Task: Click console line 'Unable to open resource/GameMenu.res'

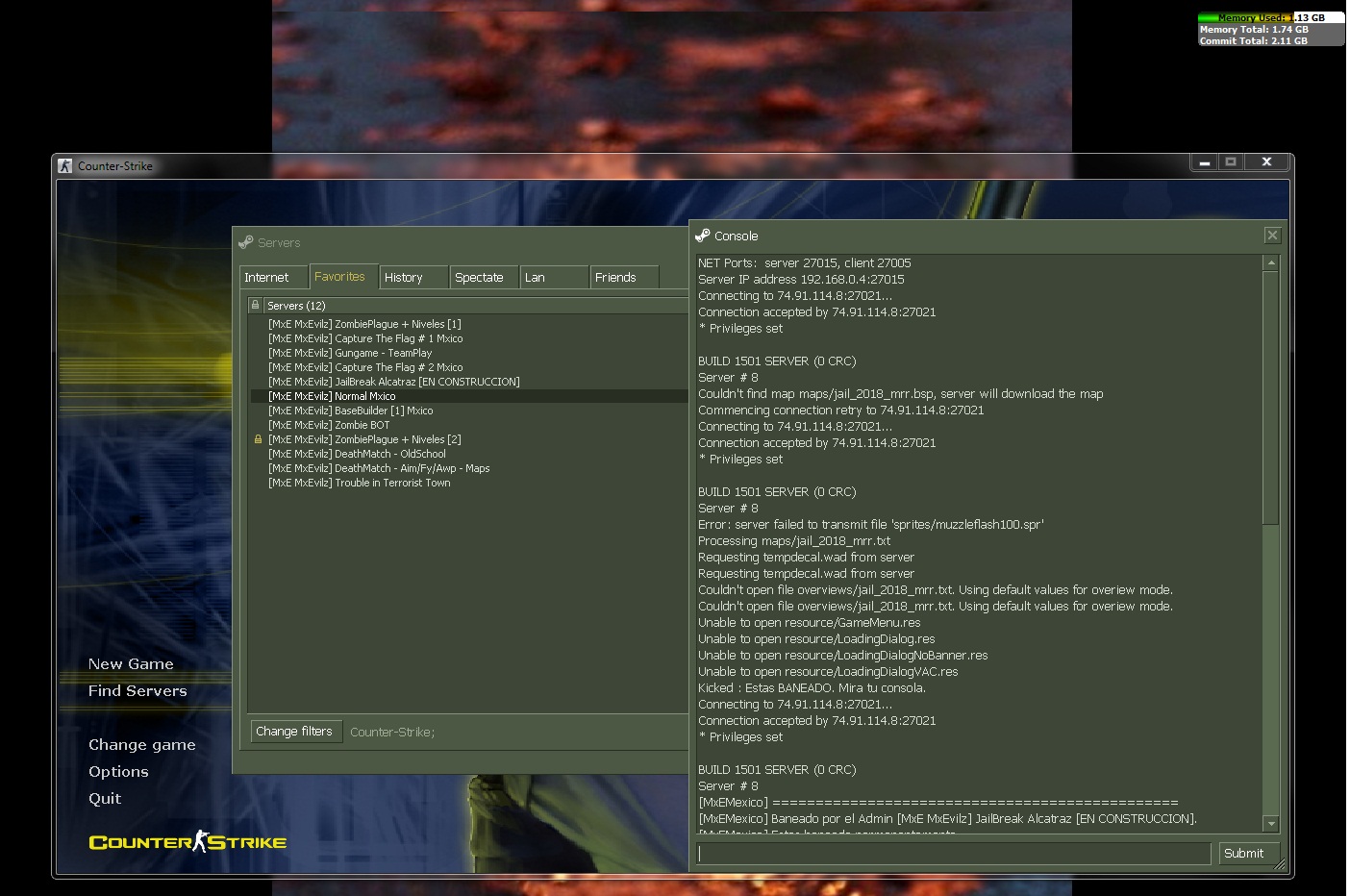Action: [810, 623]
